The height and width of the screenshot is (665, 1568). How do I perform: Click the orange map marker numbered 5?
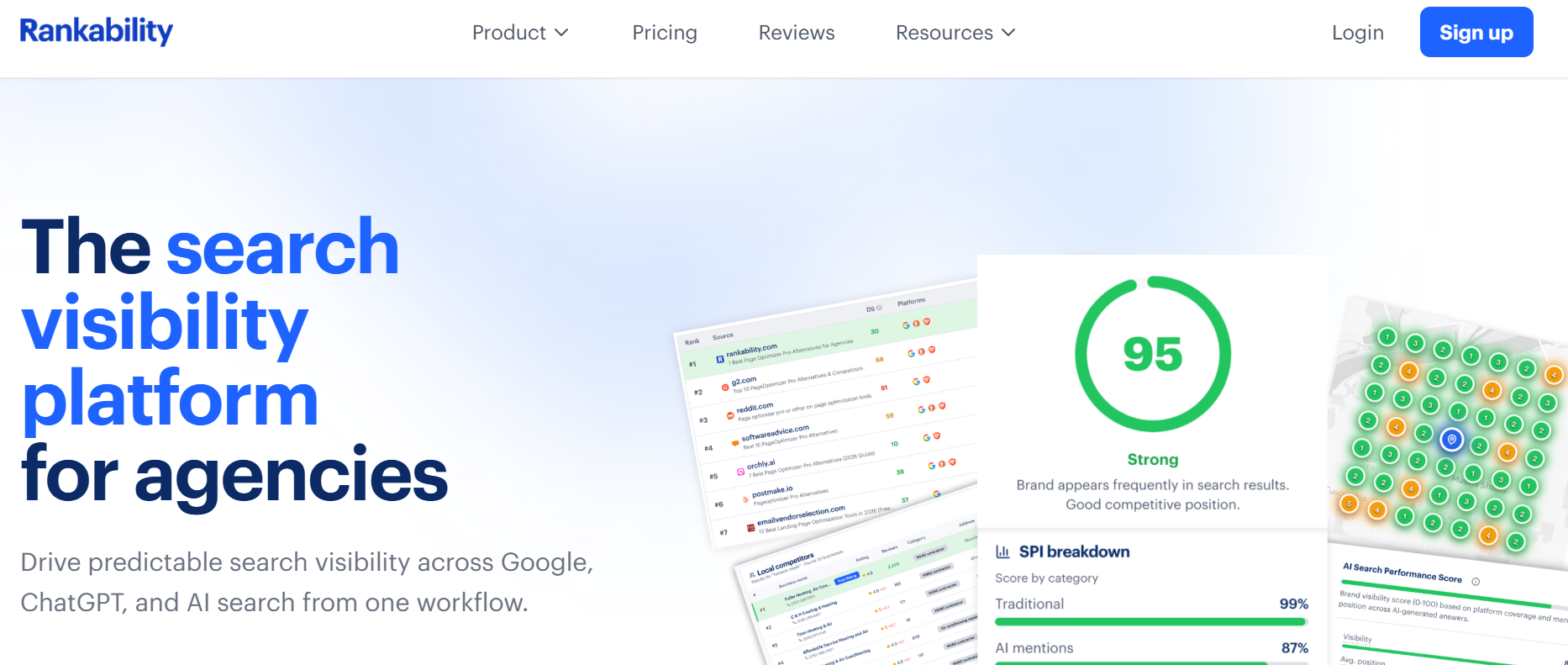pyautogui.click(x=1349, y=504)
